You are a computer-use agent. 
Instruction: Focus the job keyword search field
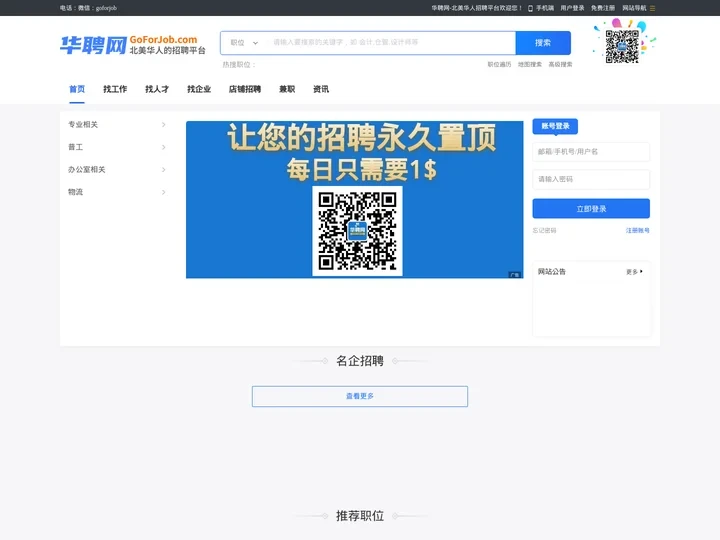point(390,43)
